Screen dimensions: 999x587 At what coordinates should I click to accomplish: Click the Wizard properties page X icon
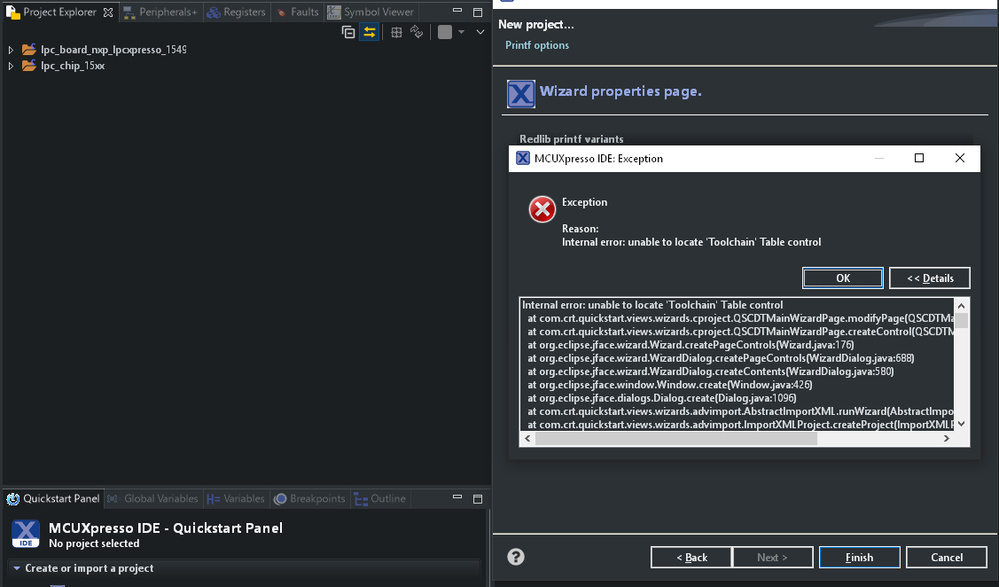coord(521,94)
